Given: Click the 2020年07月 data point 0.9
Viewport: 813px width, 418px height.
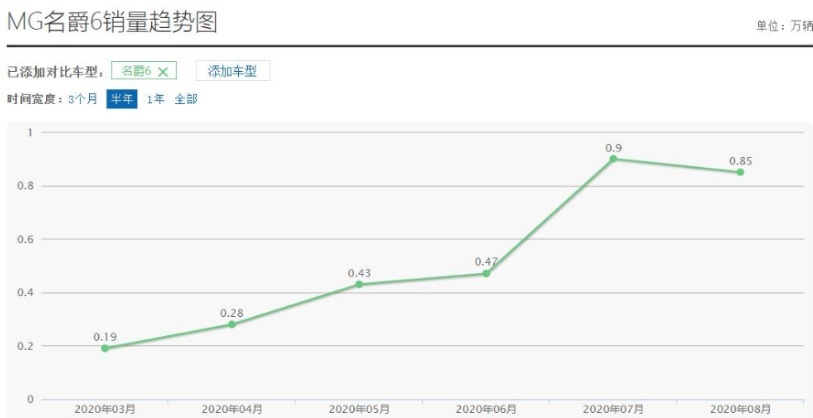Looking at the screenshot, I should [x=613, y=159].
